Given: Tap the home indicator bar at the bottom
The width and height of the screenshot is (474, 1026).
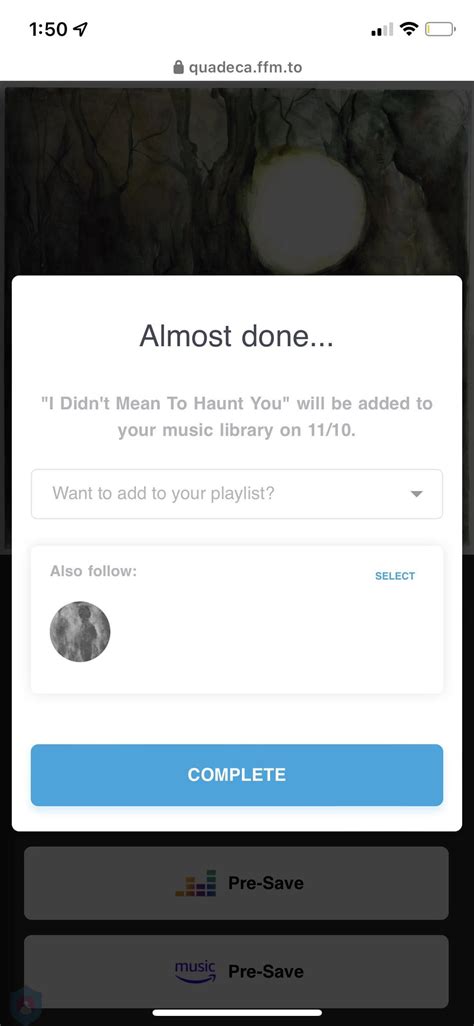Looking at the screenshot, I should point(237,1012).
